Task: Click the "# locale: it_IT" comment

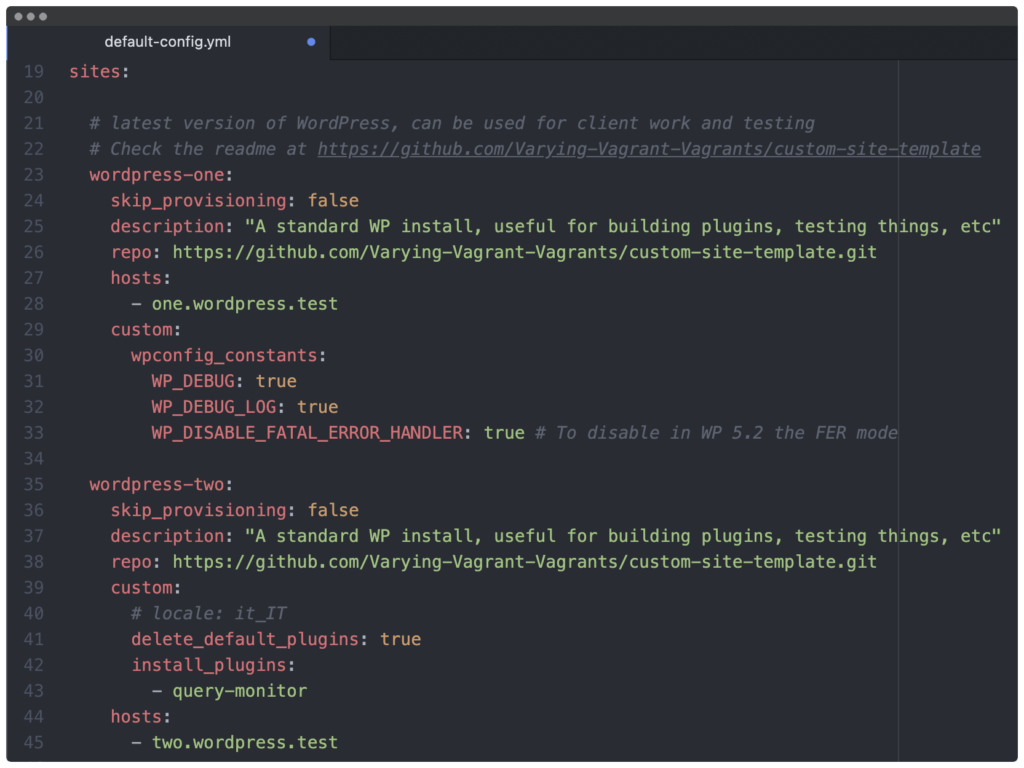Action: click(208, 613)
